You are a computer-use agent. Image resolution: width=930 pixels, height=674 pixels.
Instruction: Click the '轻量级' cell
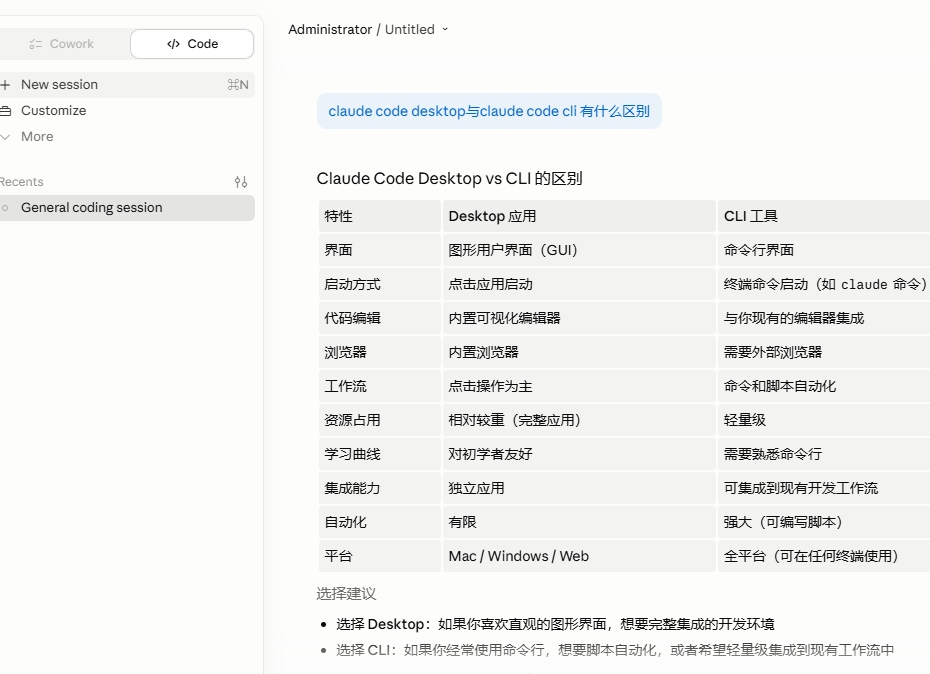tap(824, 420)
